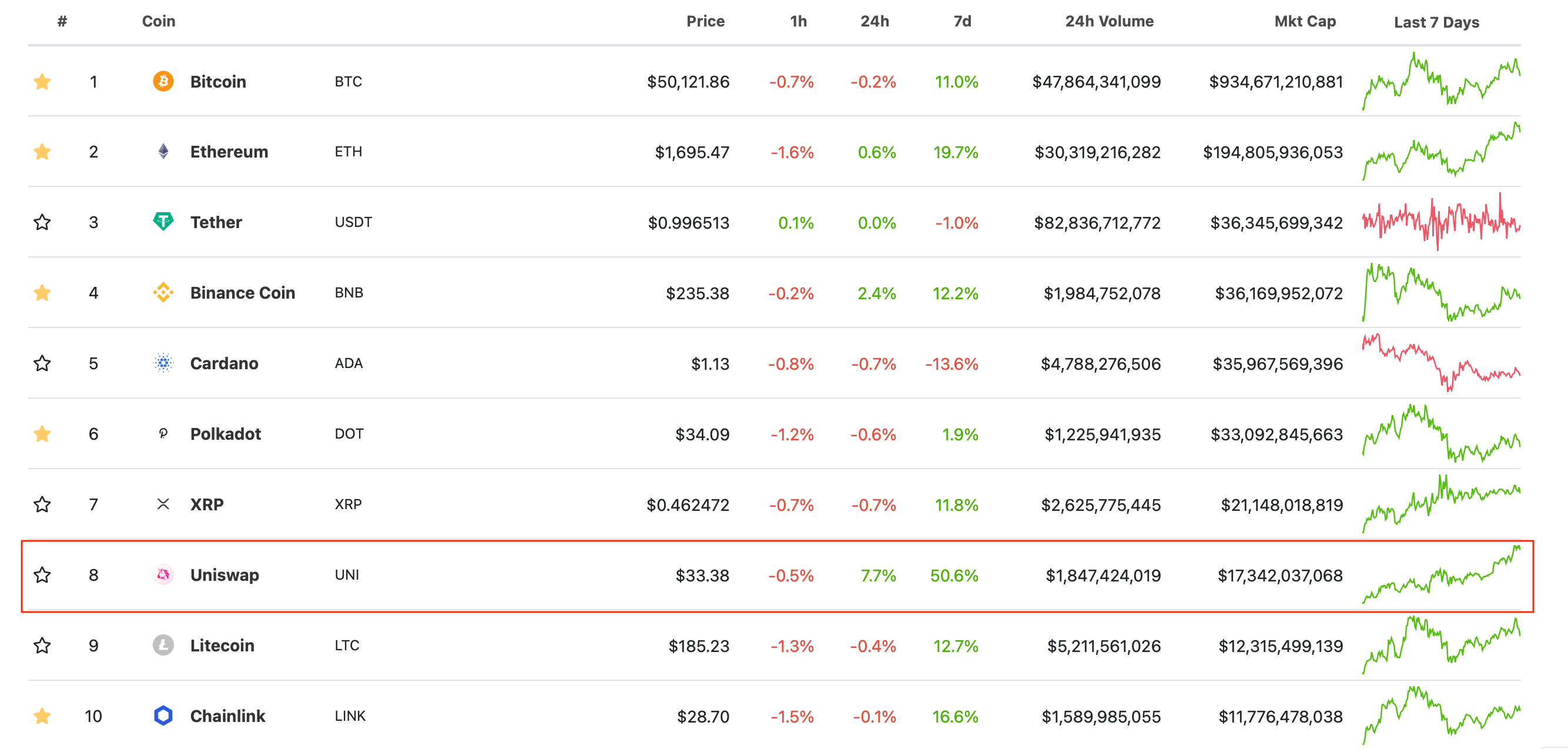Toggle Binance Coin favorite star

coord(42,293)
